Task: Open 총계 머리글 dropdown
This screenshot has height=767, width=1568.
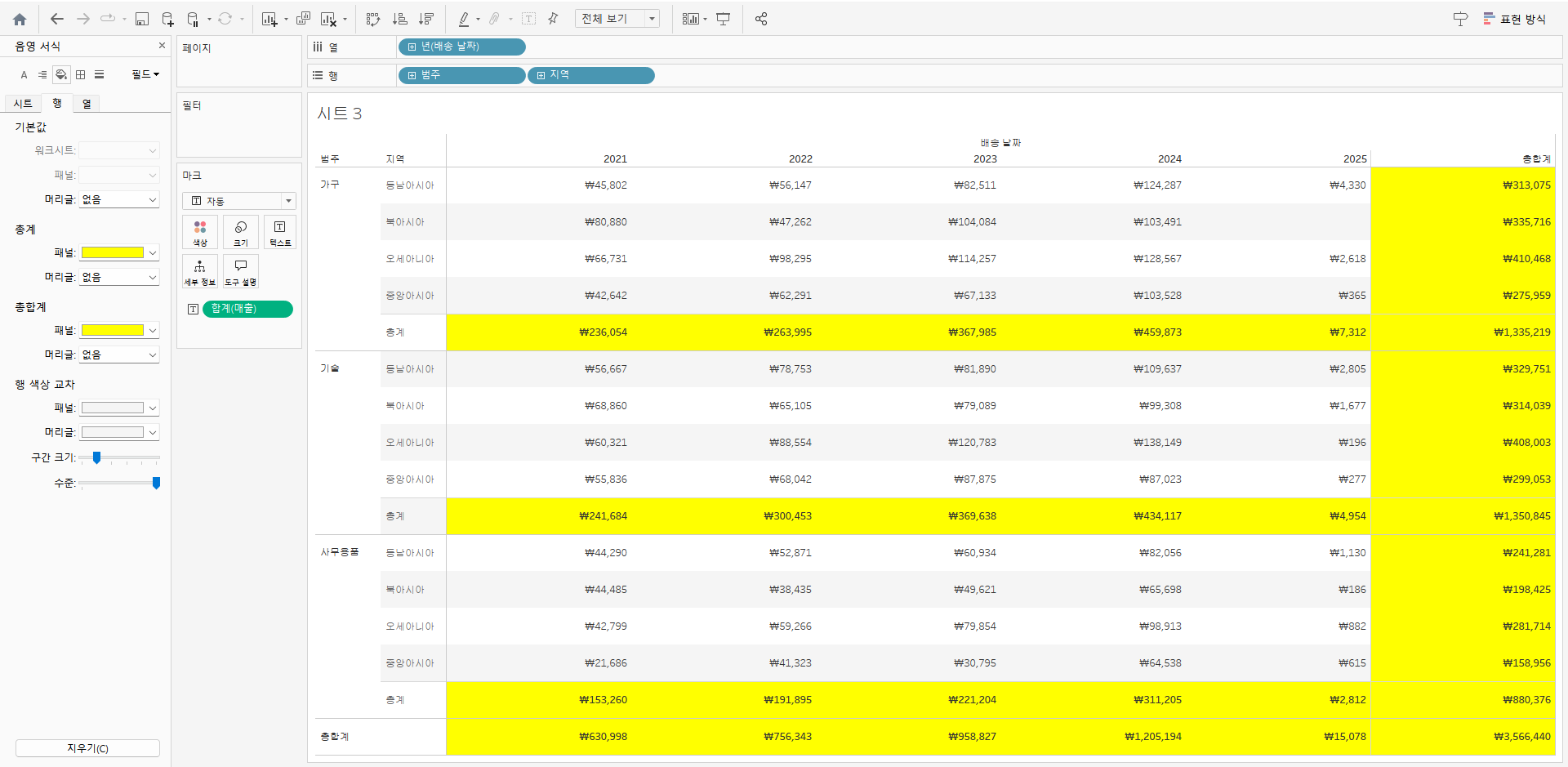Action: [x=119, y=277]
